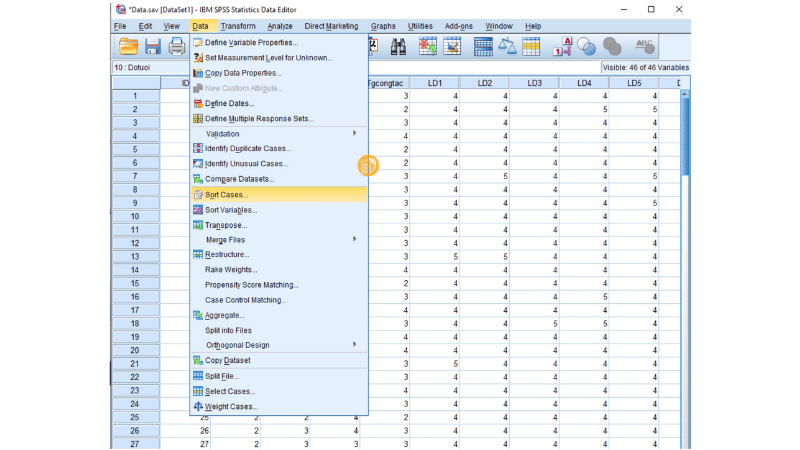Choose Define Multiple Response Sets
Image resolution: width=800 pixels, height=450 pixels.
(x=279, y=118)
